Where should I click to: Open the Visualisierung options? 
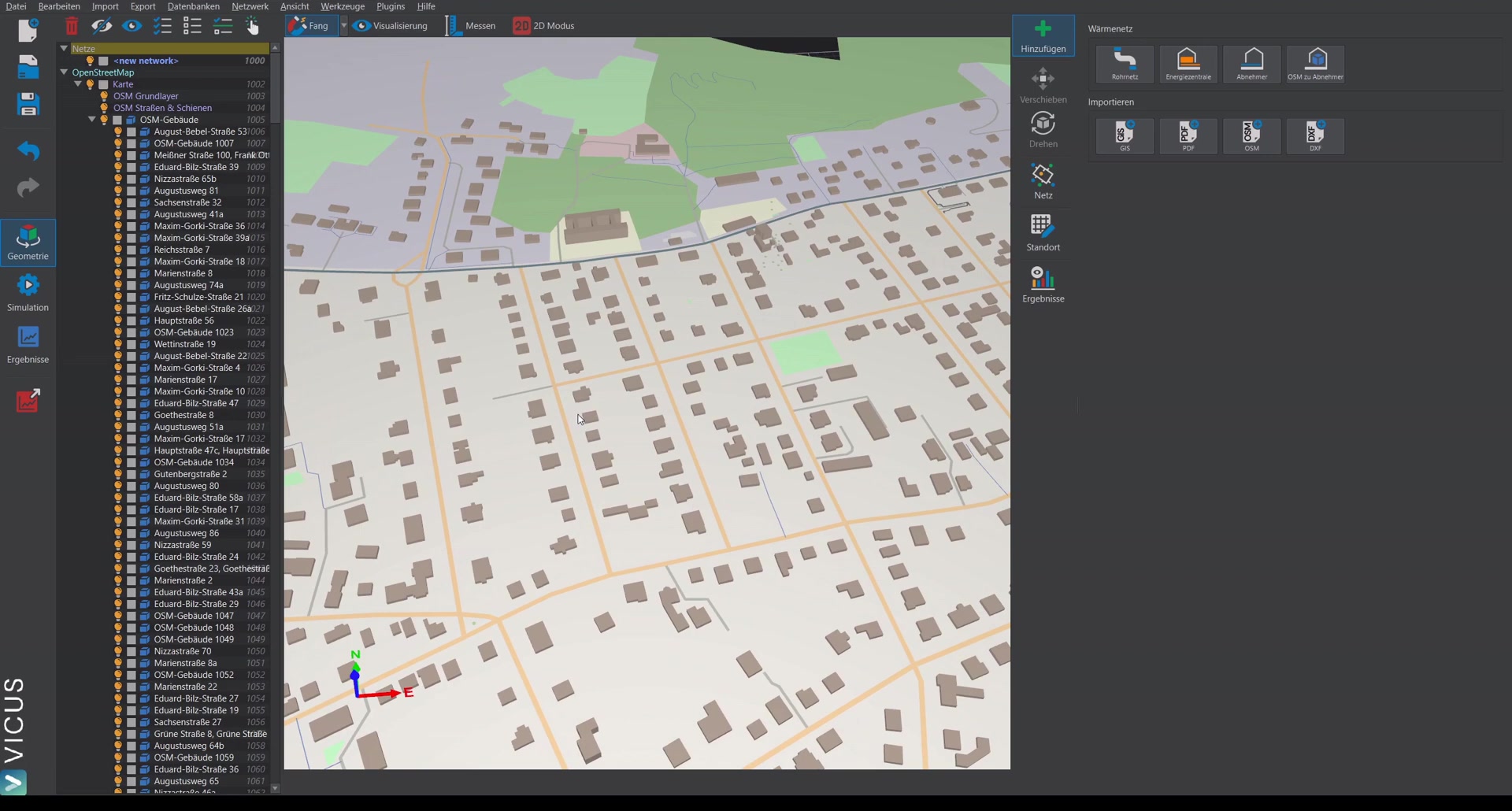pos(391,26)
